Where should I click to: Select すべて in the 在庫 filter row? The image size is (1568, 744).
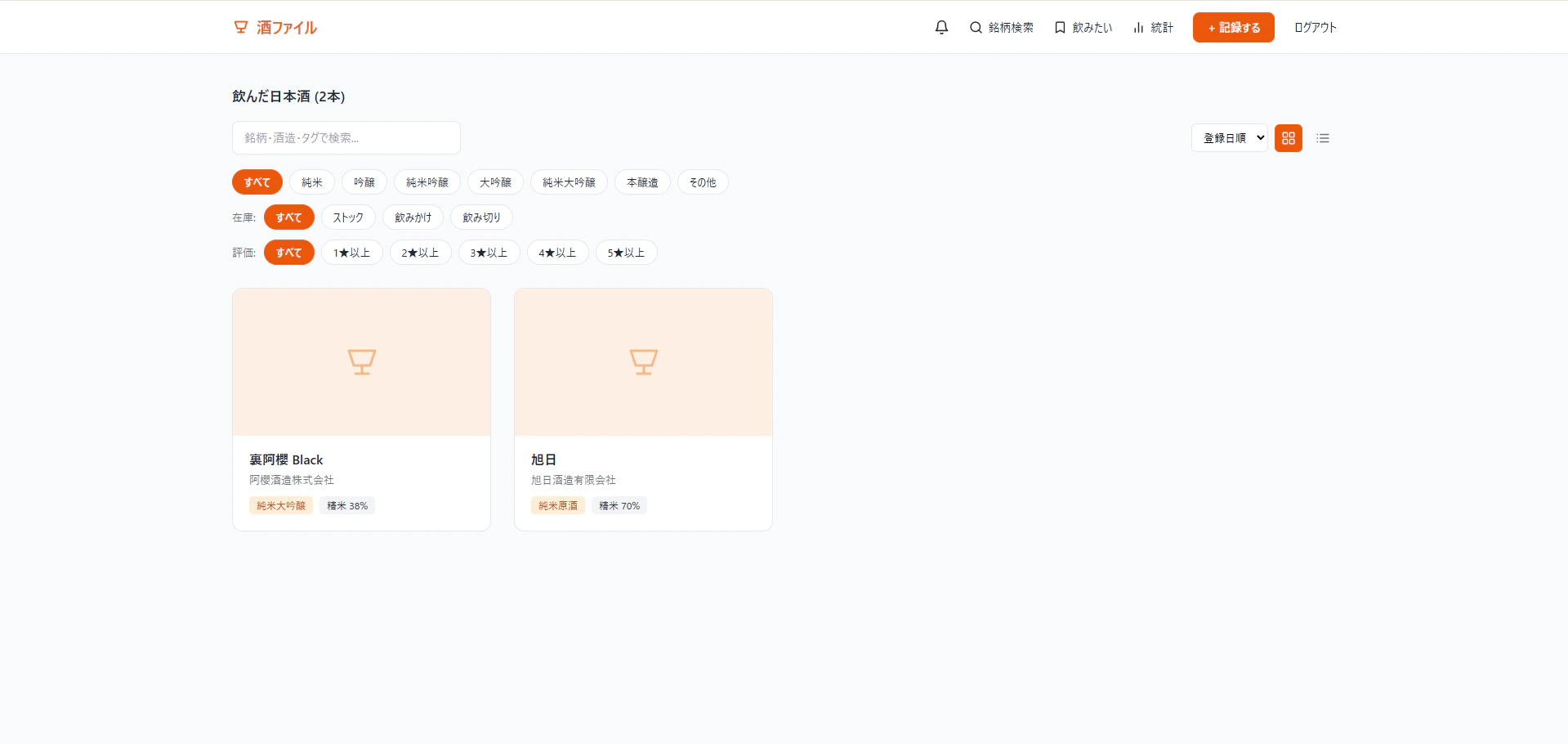(288, 217)
